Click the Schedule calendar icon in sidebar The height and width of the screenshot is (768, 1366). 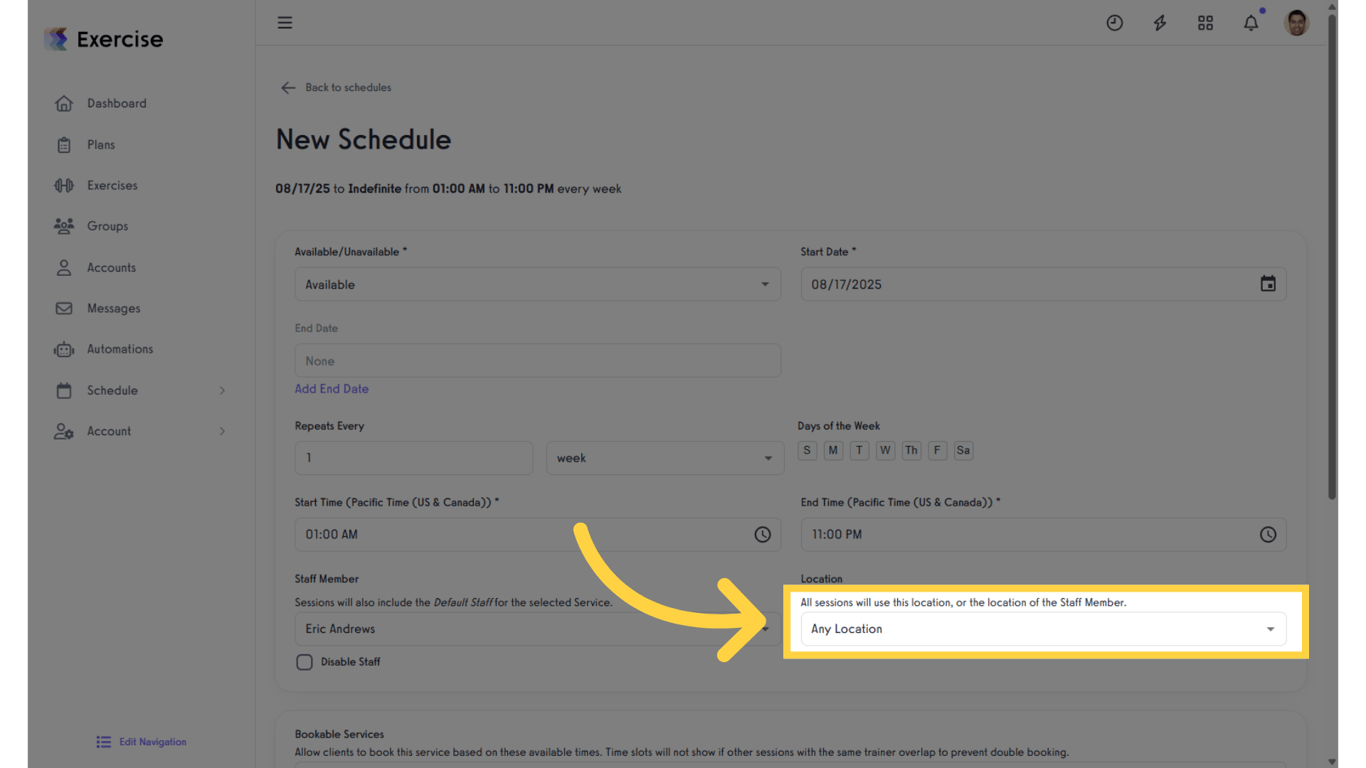pyautogui.click(x=64, y=391)
